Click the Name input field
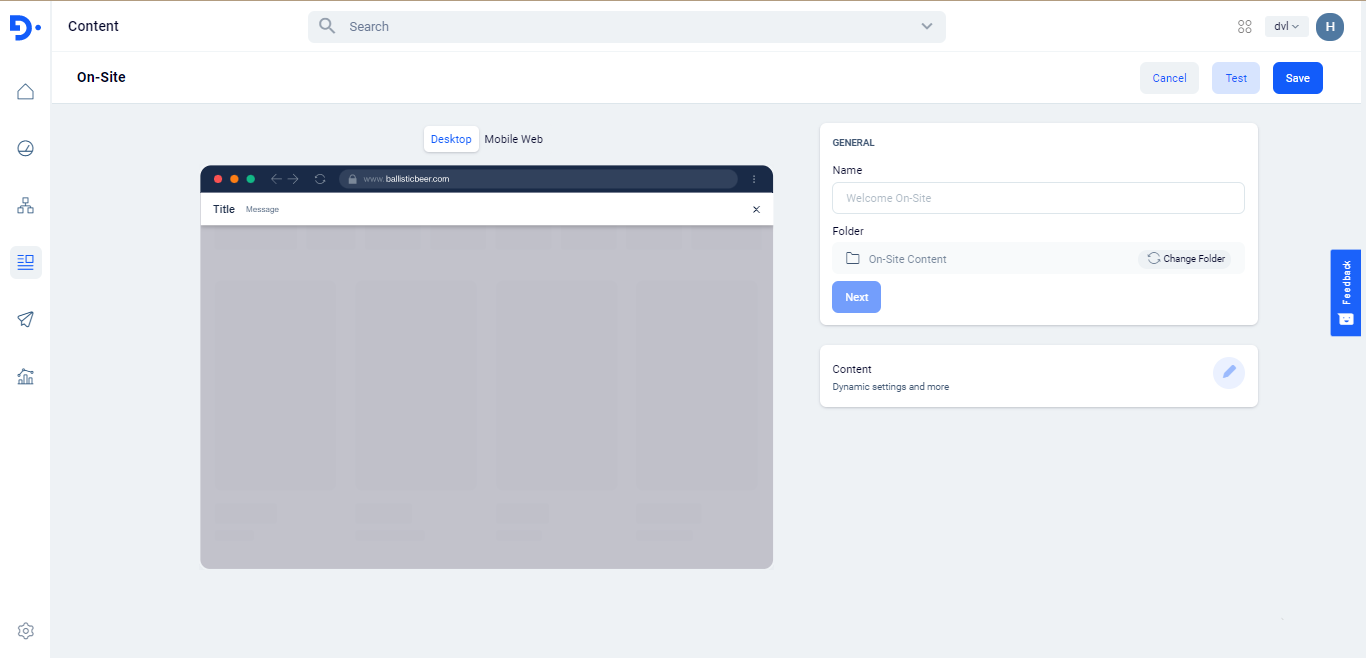1366x658 pixels. [x=1038, y=198]
